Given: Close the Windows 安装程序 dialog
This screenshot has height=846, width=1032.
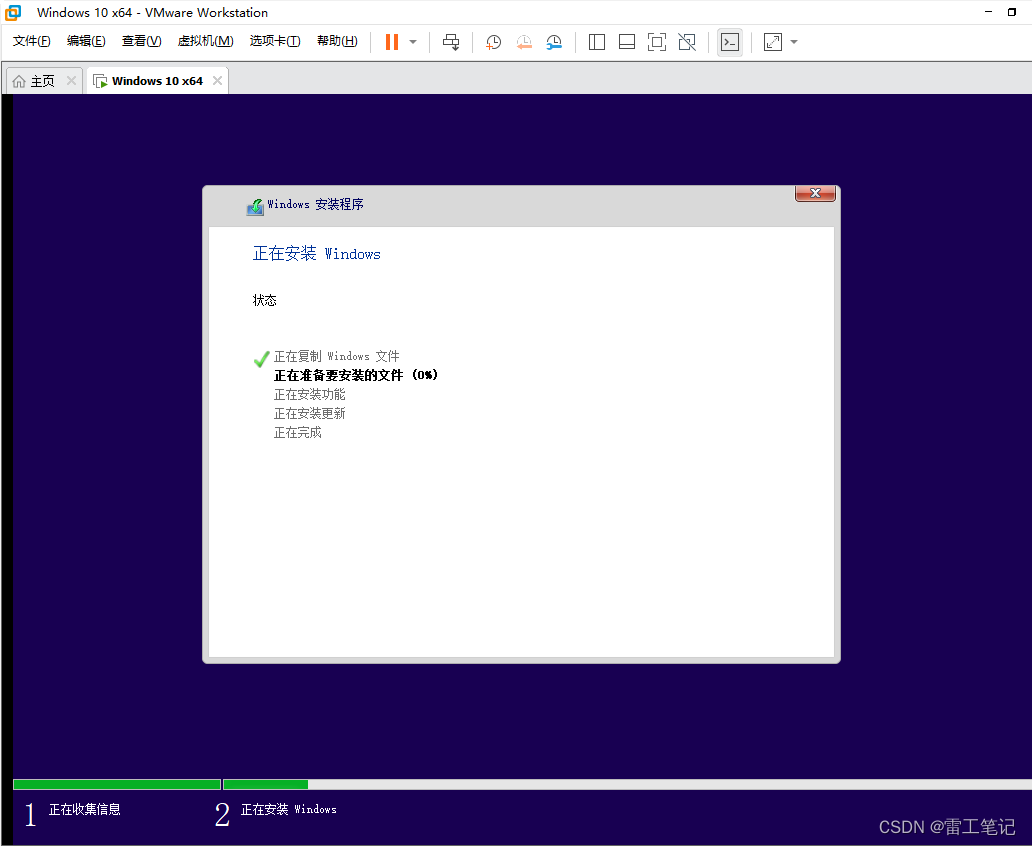Looking at the screenshot, I should pyautogui.click(x=815, y=193).
